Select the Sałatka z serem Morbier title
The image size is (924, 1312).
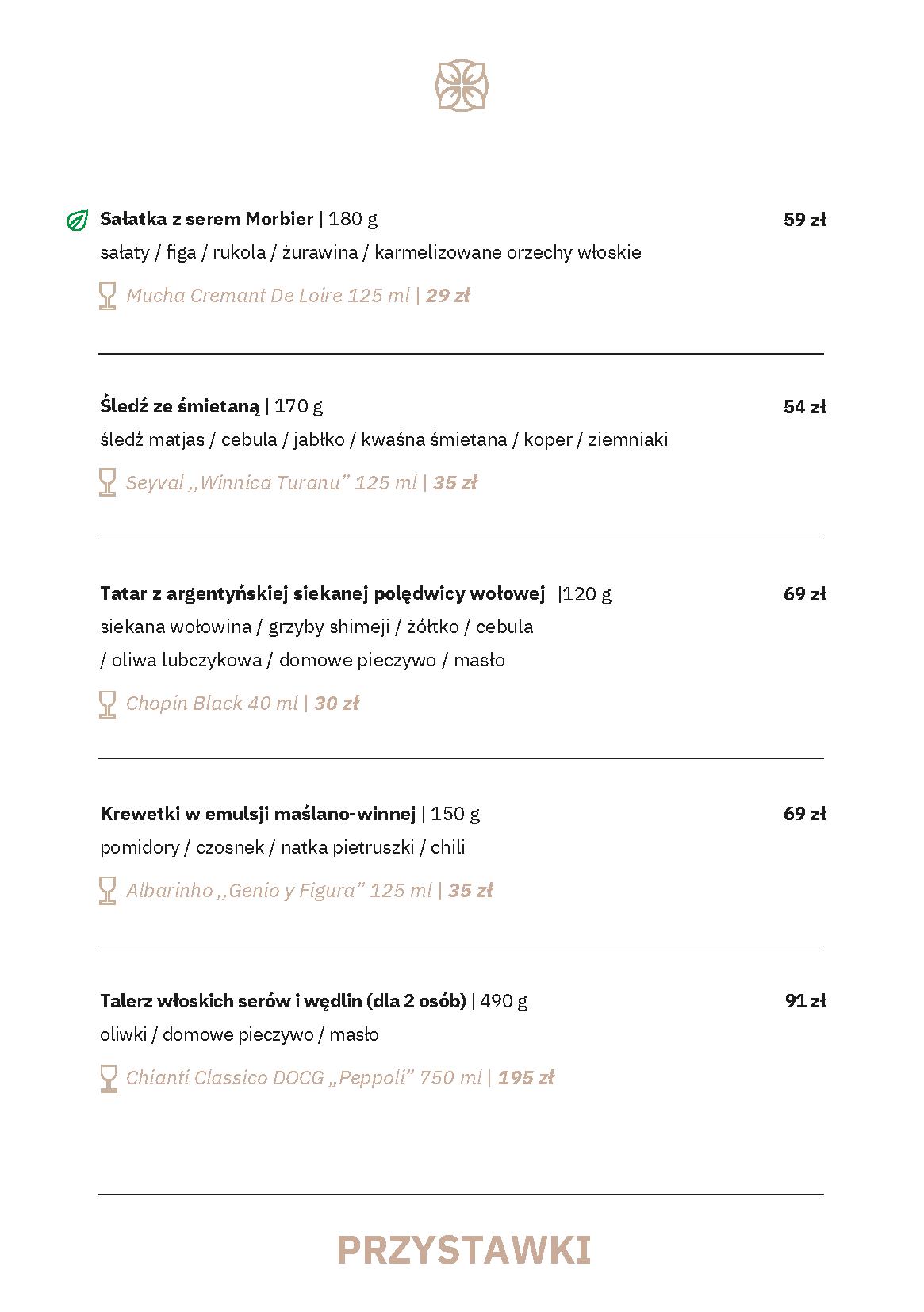click(207, 219)
